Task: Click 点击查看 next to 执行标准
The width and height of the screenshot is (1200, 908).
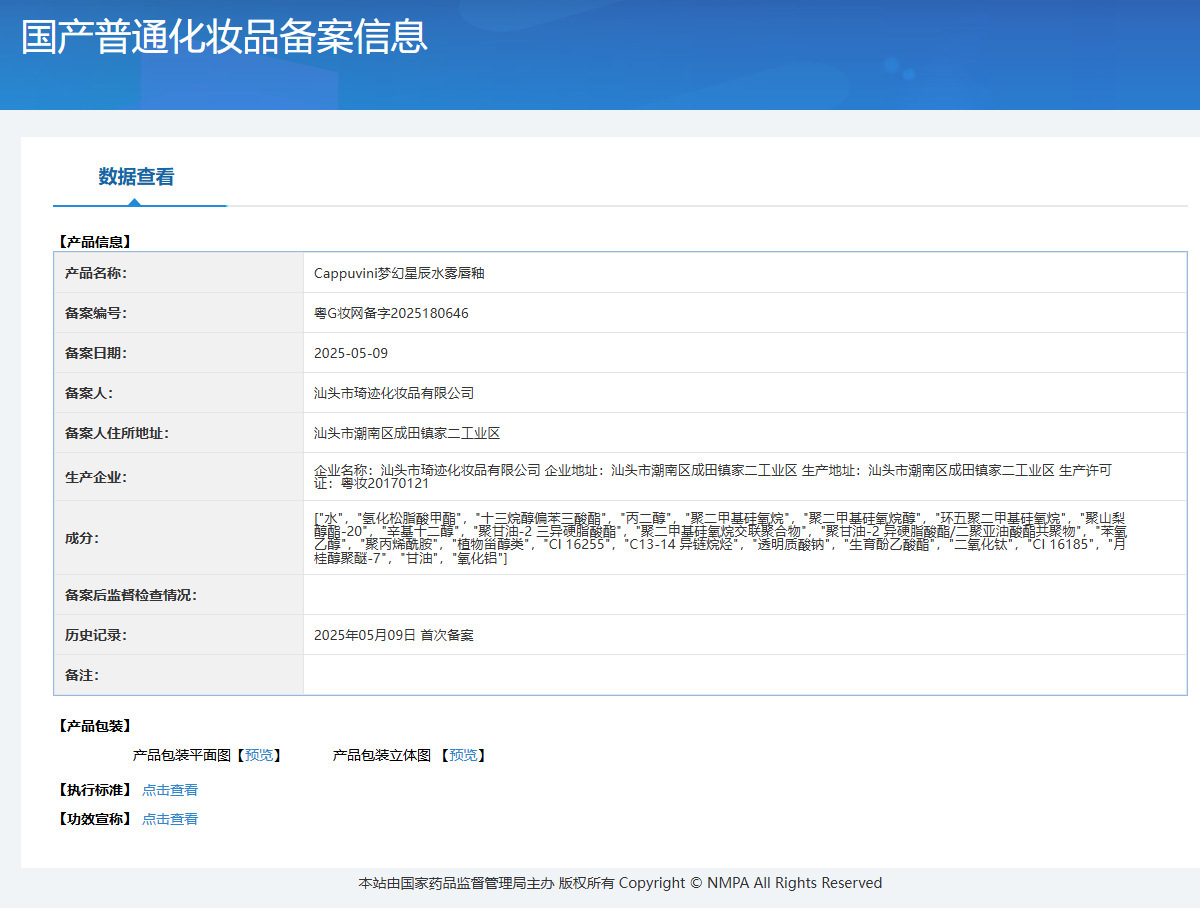Action: tap(170, 790)
